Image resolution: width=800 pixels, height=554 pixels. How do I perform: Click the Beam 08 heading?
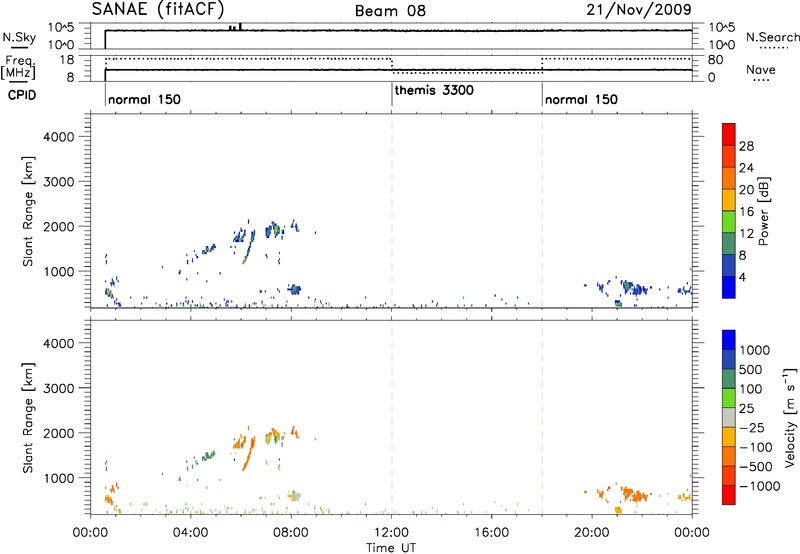pyautogui.click(x=390, y=11)
